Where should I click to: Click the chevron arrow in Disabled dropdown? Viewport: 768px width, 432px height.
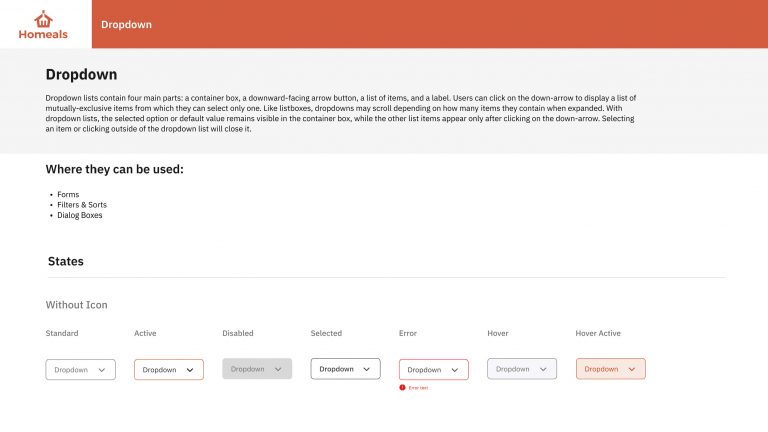278,369
